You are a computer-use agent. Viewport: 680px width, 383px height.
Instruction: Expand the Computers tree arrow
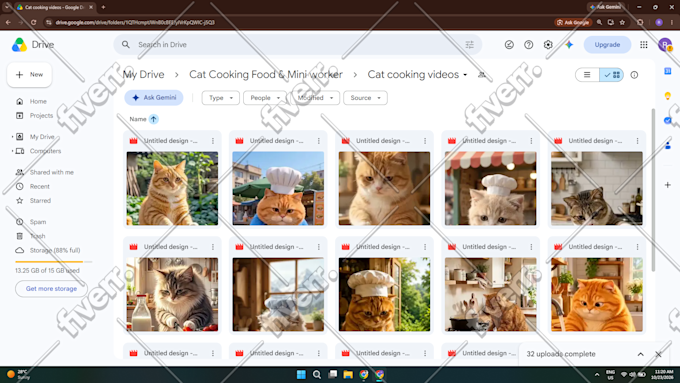pos(12,151)
